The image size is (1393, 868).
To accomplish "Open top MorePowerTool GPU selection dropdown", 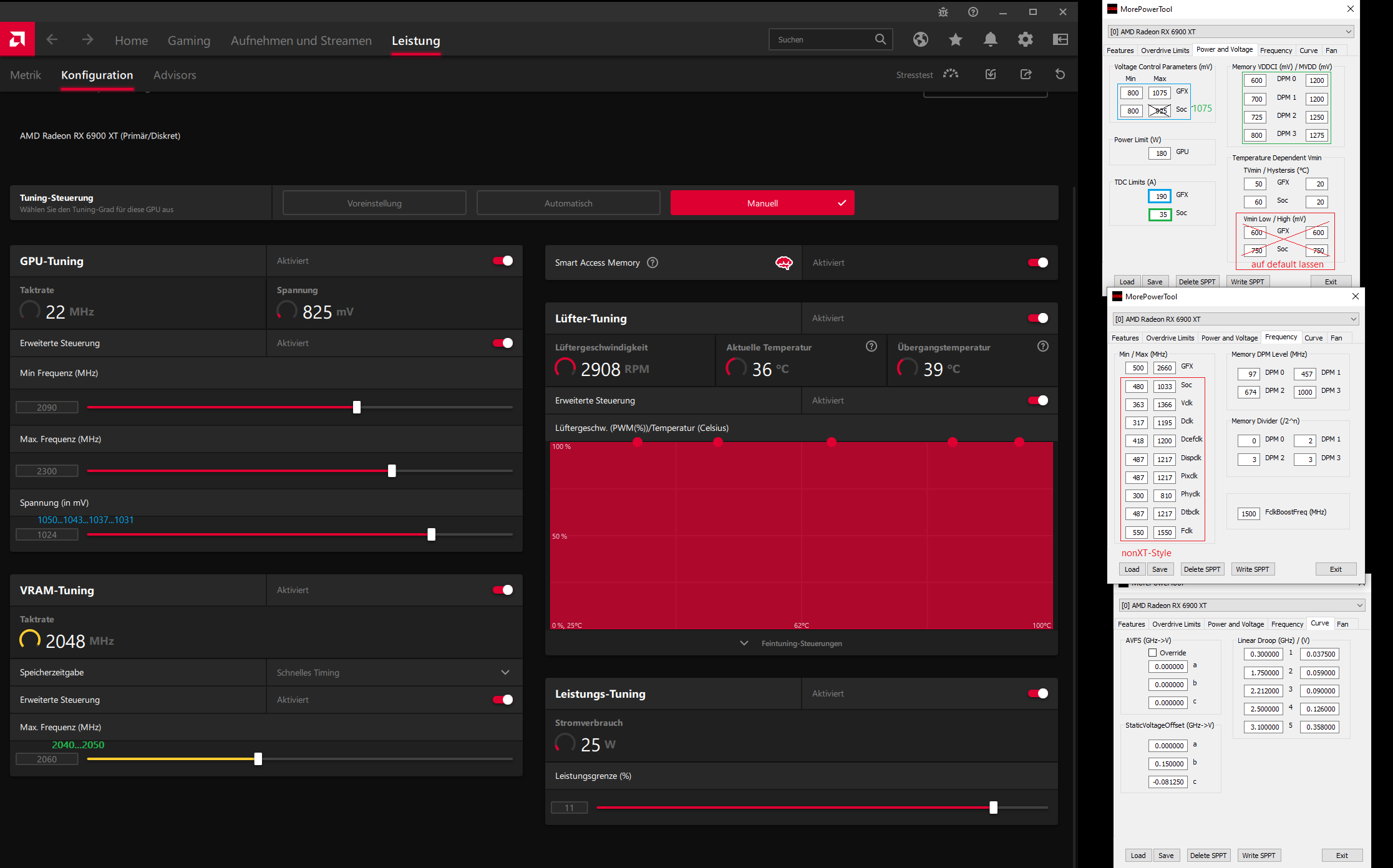I will click(1231, 31).
